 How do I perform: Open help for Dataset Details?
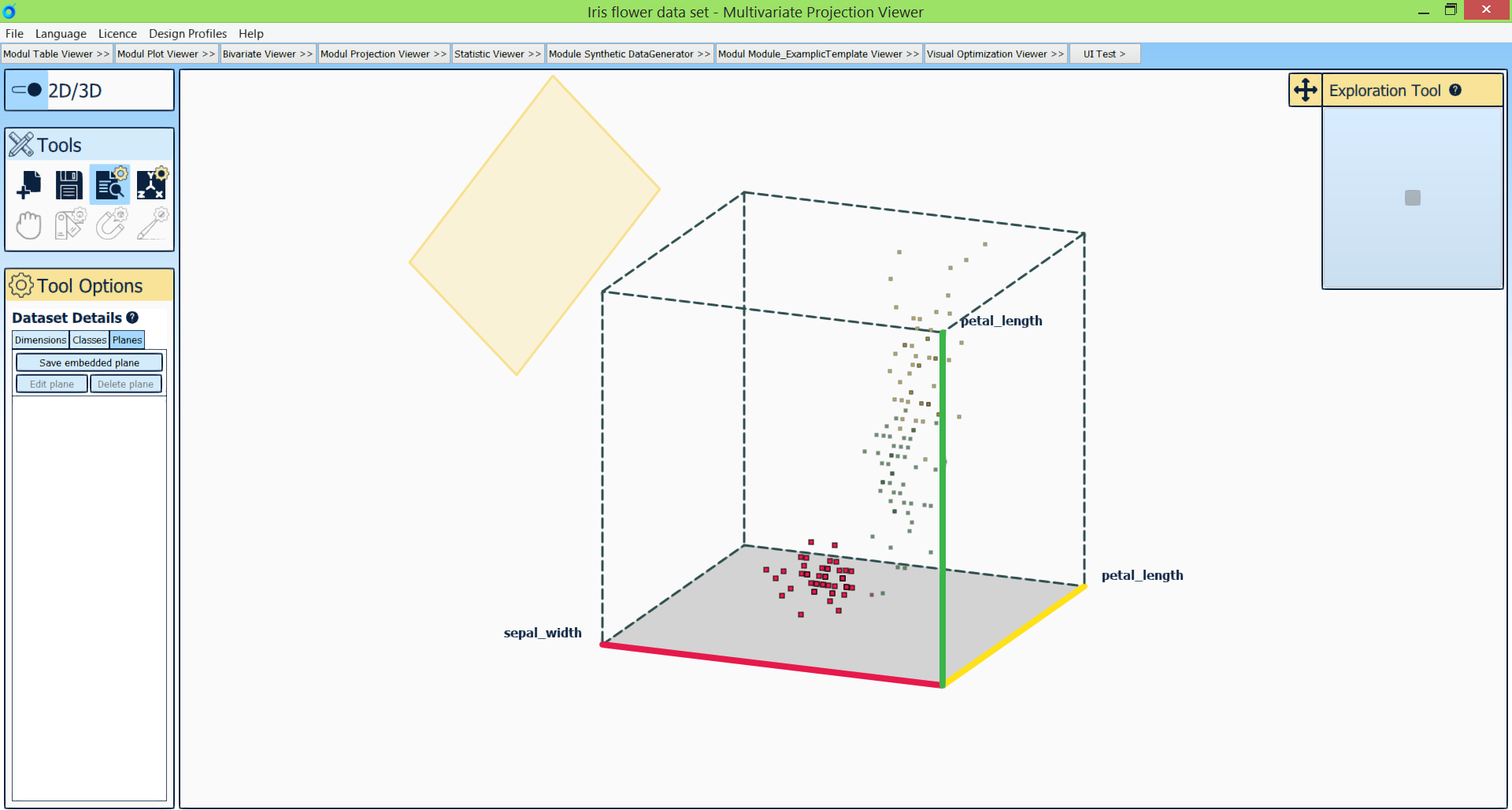click(132, 318)
